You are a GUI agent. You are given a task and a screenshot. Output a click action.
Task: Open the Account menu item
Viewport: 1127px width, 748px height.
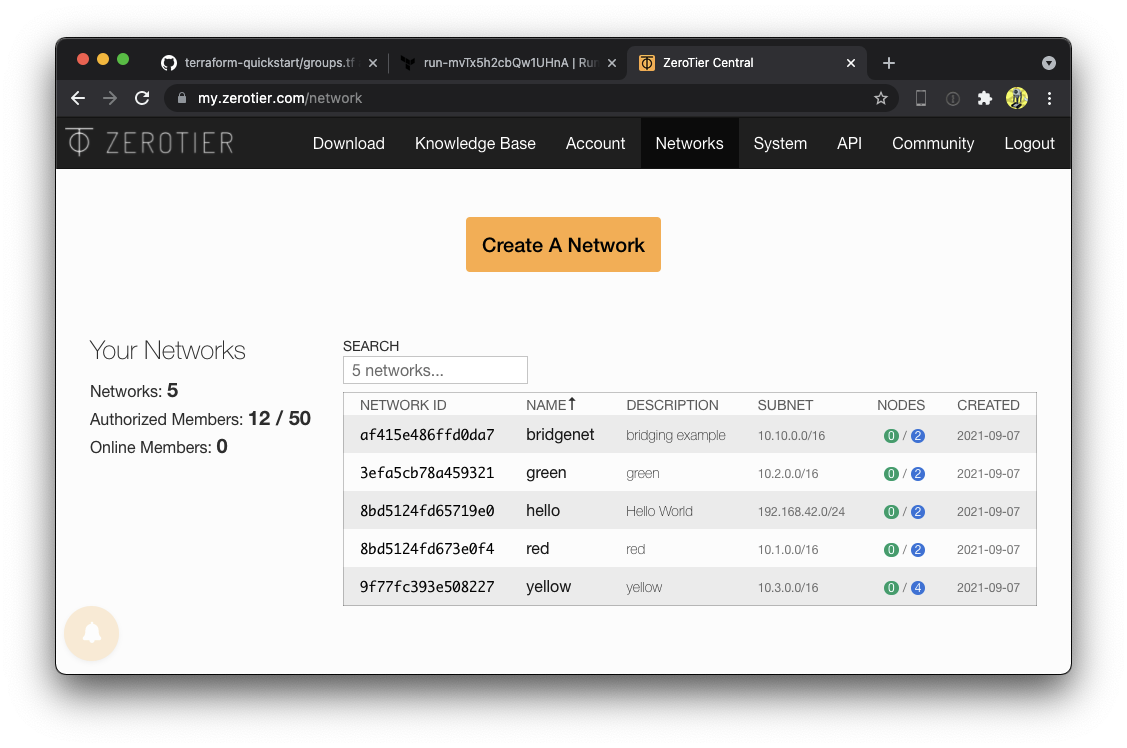[595, 144]
